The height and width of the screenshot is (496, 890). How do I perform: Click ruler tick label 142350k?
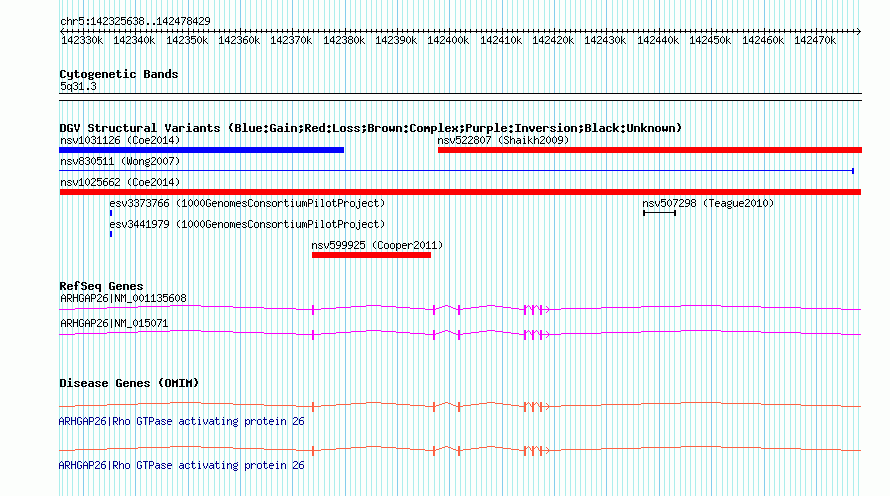[x=187, y=40]
